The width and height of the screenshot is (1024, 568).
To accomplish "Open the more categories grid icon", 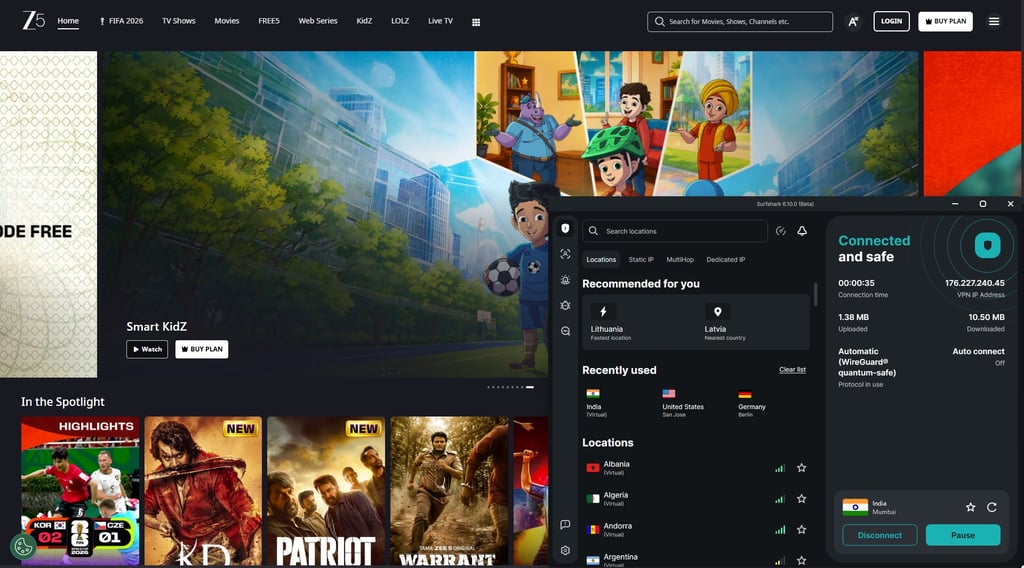I will 476,22.
